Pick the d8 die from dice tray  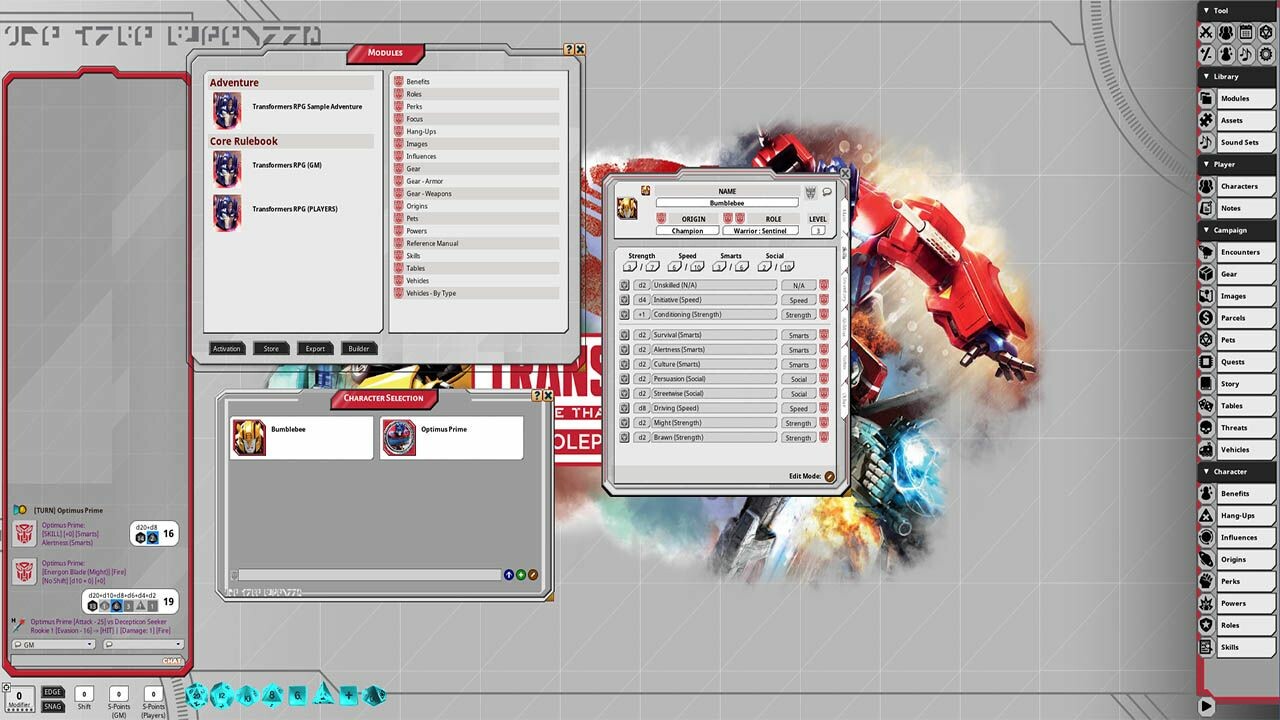(x=272, y=695)
